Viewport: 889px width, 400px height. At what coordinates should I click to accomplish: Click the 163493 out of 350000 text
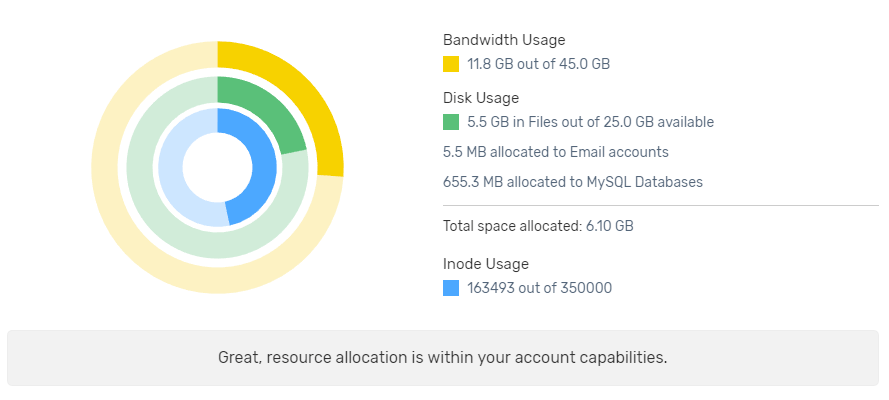pos(539,288)
